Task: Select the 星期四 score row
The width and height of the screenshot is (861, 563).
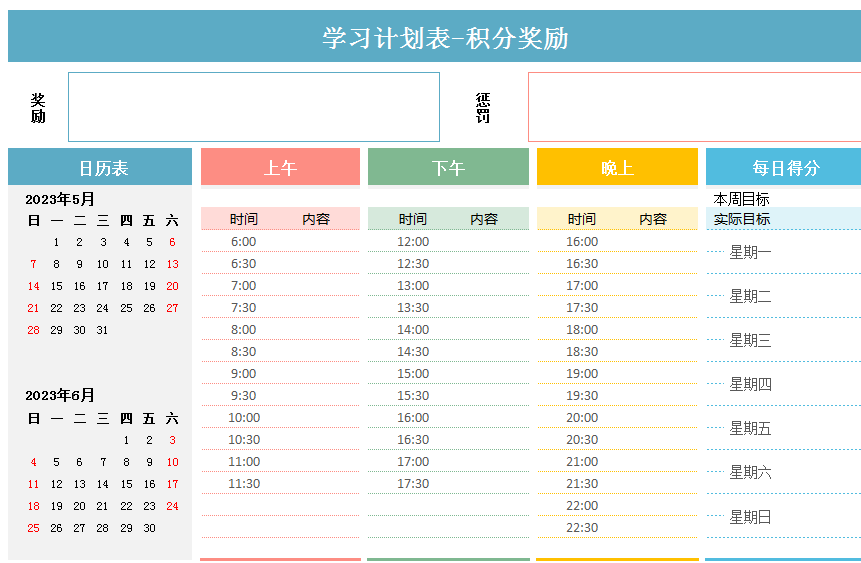Action: 784,384
